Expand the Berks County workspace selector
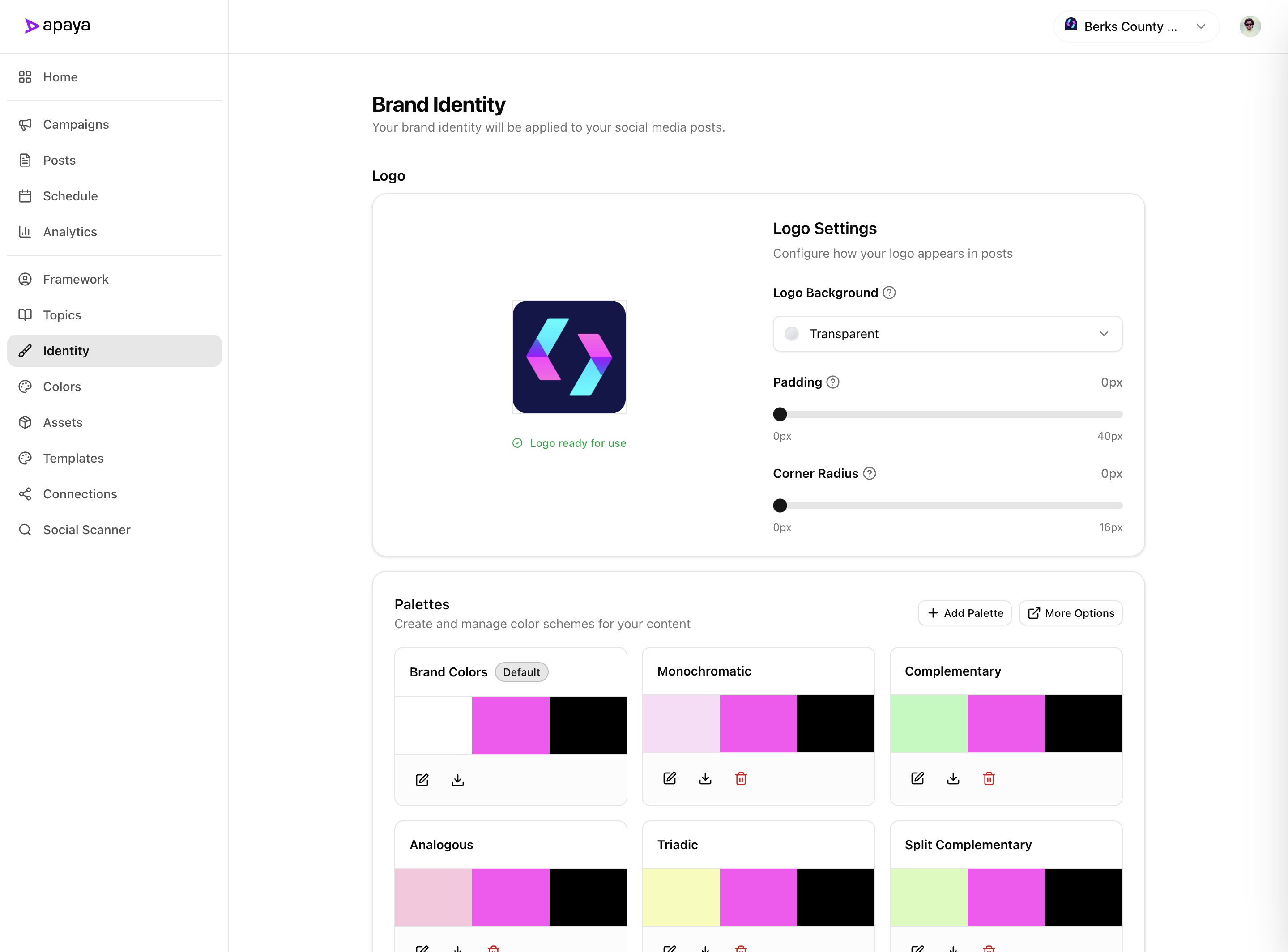The width and height of the screenshot is (1288, 952). 1136,26
